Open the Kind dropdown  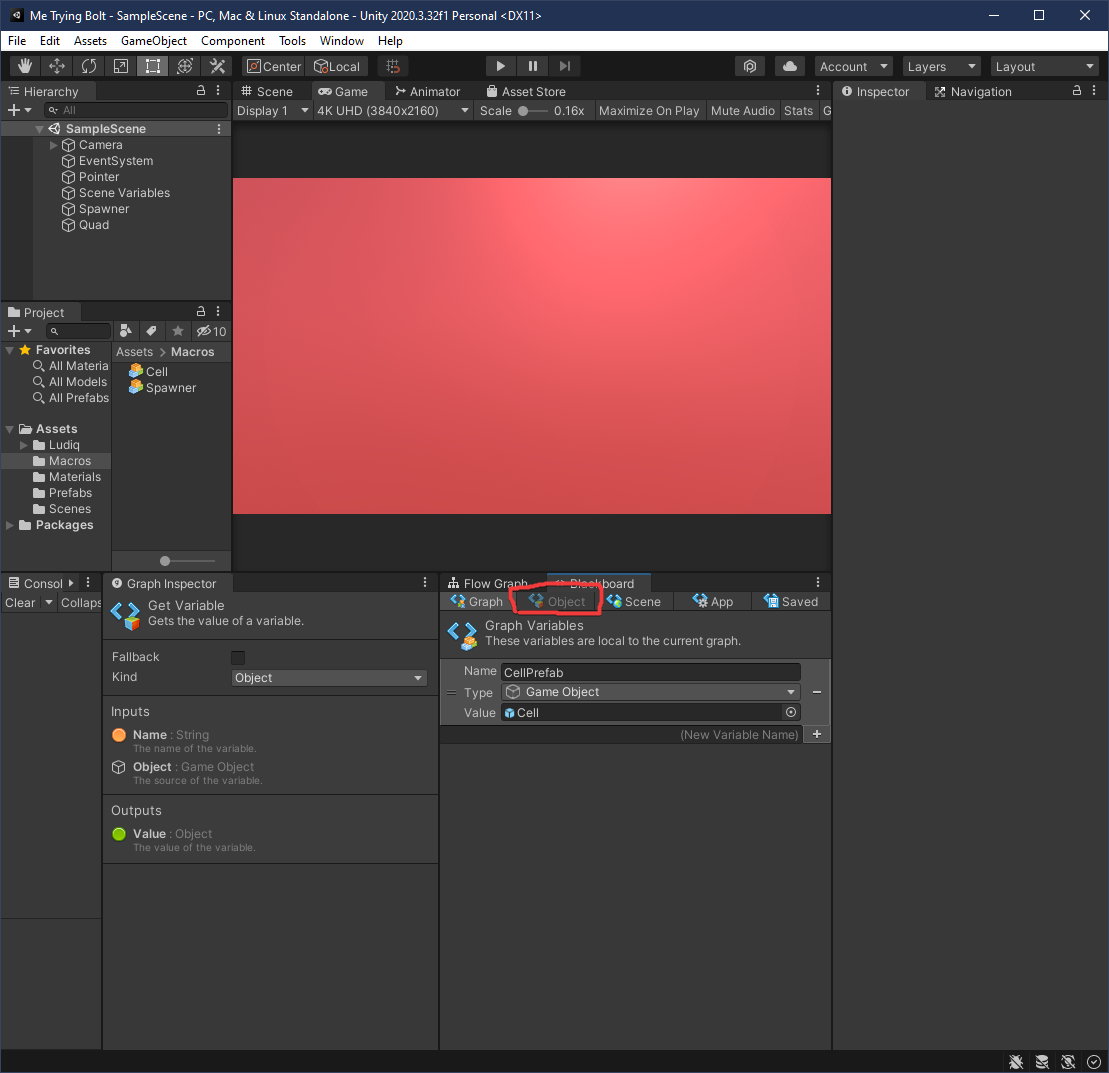point(329,678)
